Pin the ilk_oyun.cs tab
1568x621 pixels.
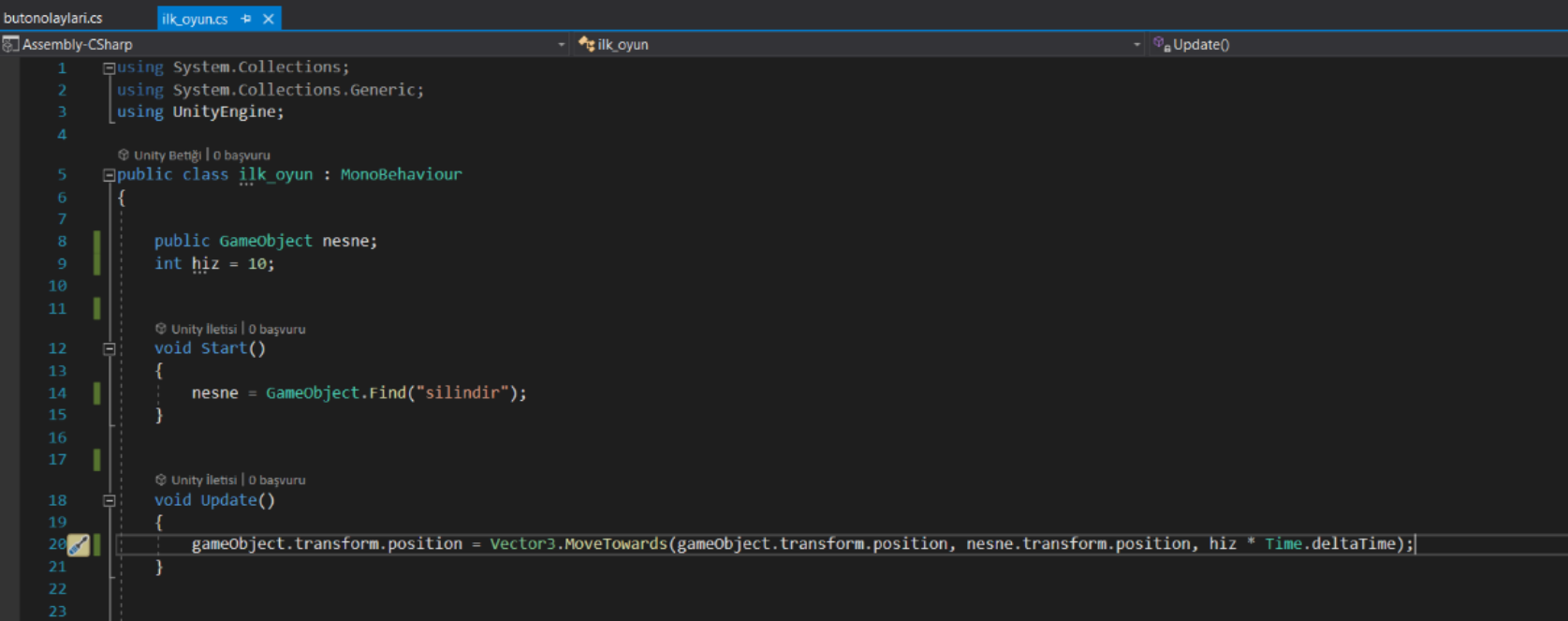pos(246,19)
